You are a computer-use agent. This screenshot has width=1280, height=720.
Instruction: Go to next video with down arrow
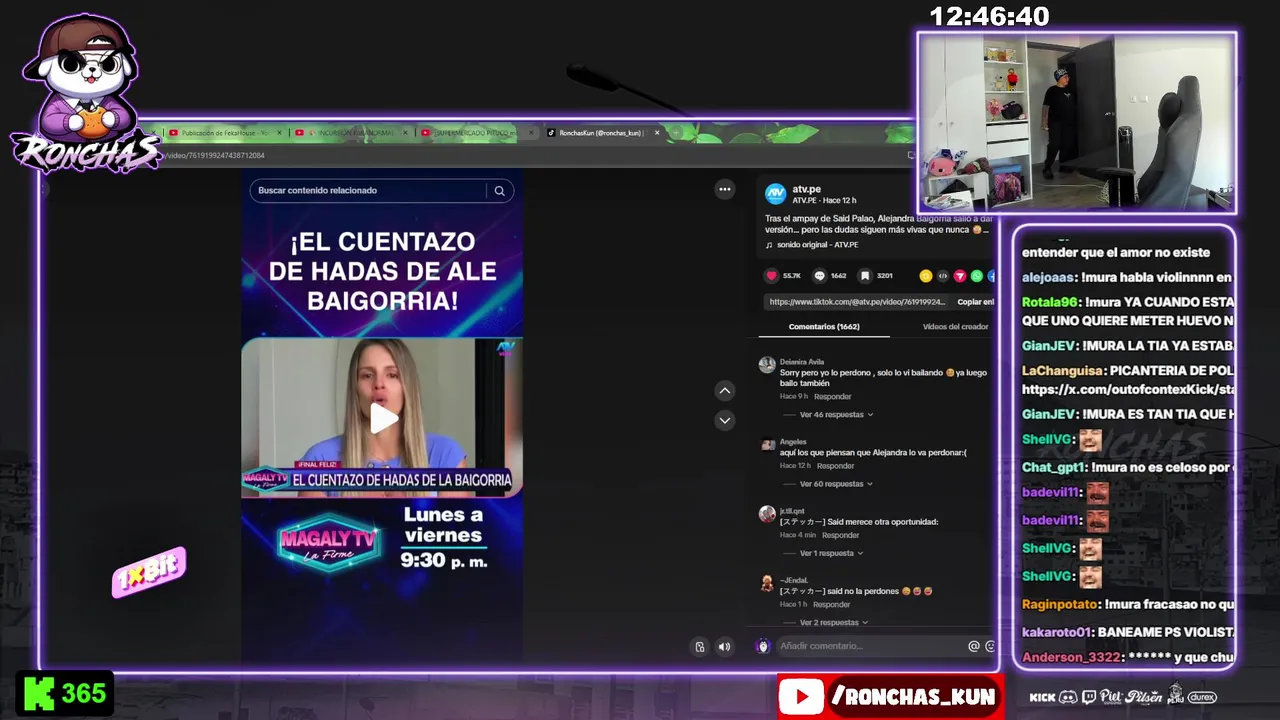[725, 420]
